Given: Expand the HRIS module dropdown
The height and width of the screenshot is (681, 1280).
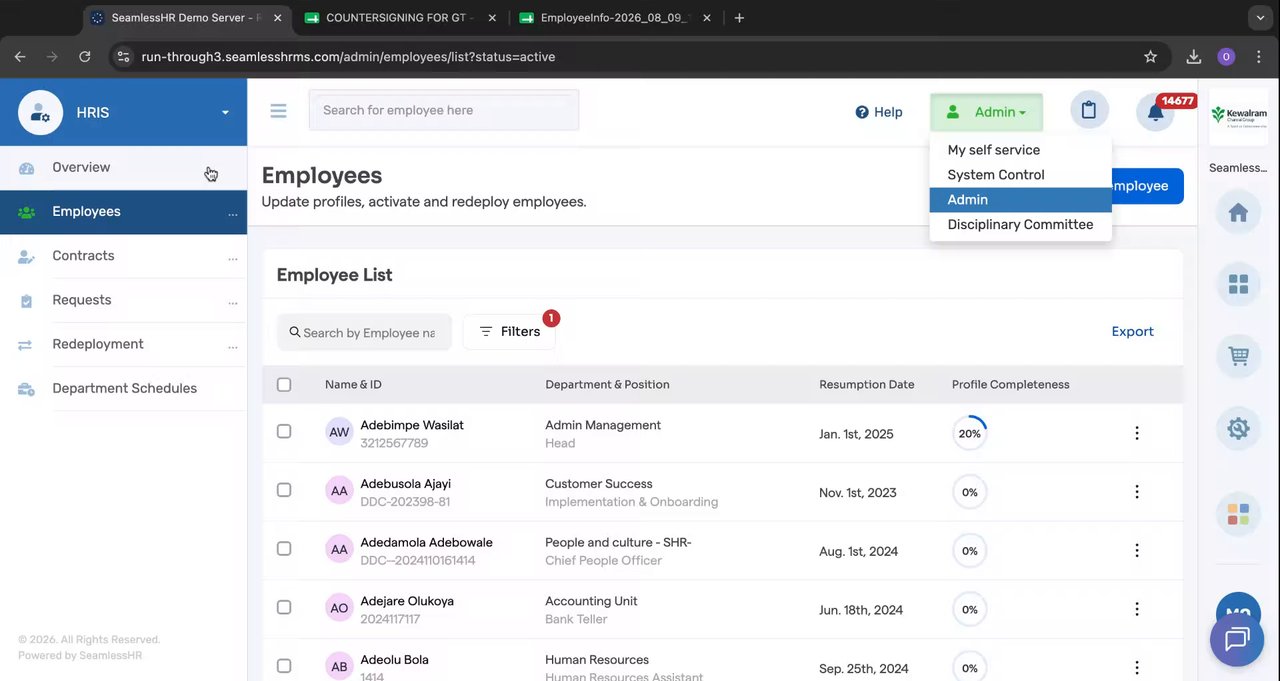Looking at the screenshot, I should [x=225, y=113].
